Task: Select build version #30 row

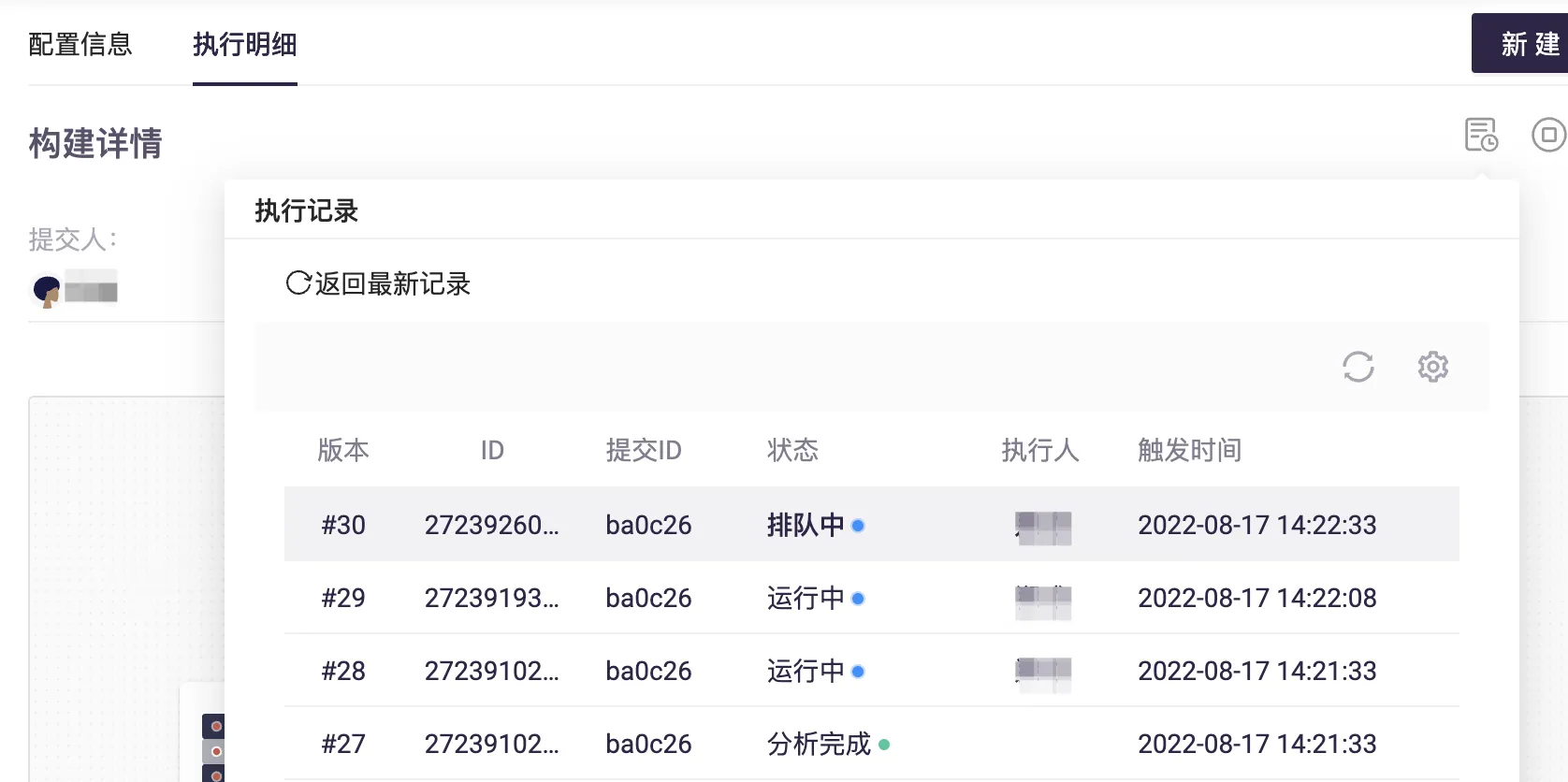Action: [343, 525]
